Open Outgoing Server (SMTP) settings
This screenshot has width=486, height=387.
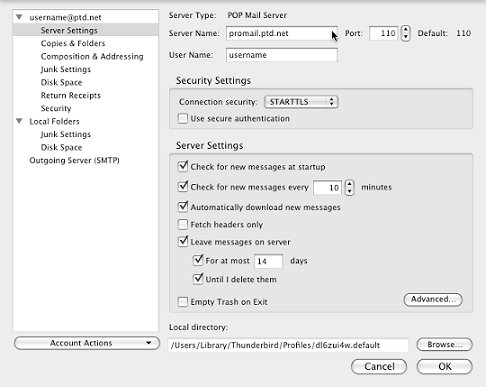click(74, 160)
